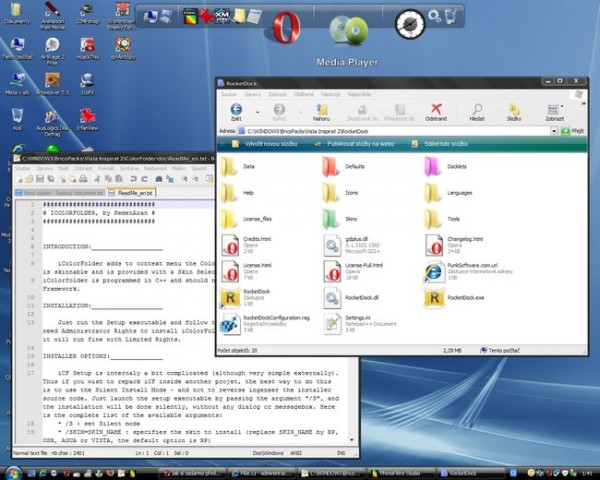
Task: Open the yellow sticky note icon in dock
Action: [x=239, y=16]
